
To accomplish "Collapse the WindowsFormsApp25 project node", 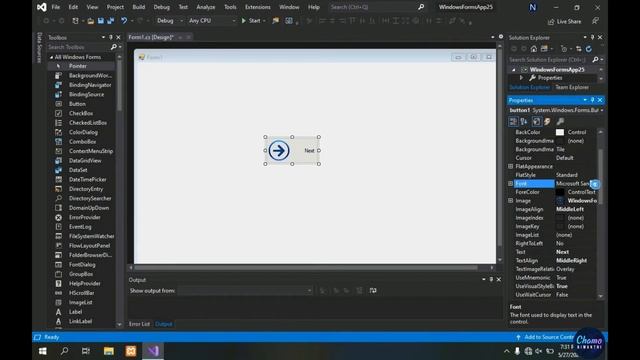I will (513, 70).
